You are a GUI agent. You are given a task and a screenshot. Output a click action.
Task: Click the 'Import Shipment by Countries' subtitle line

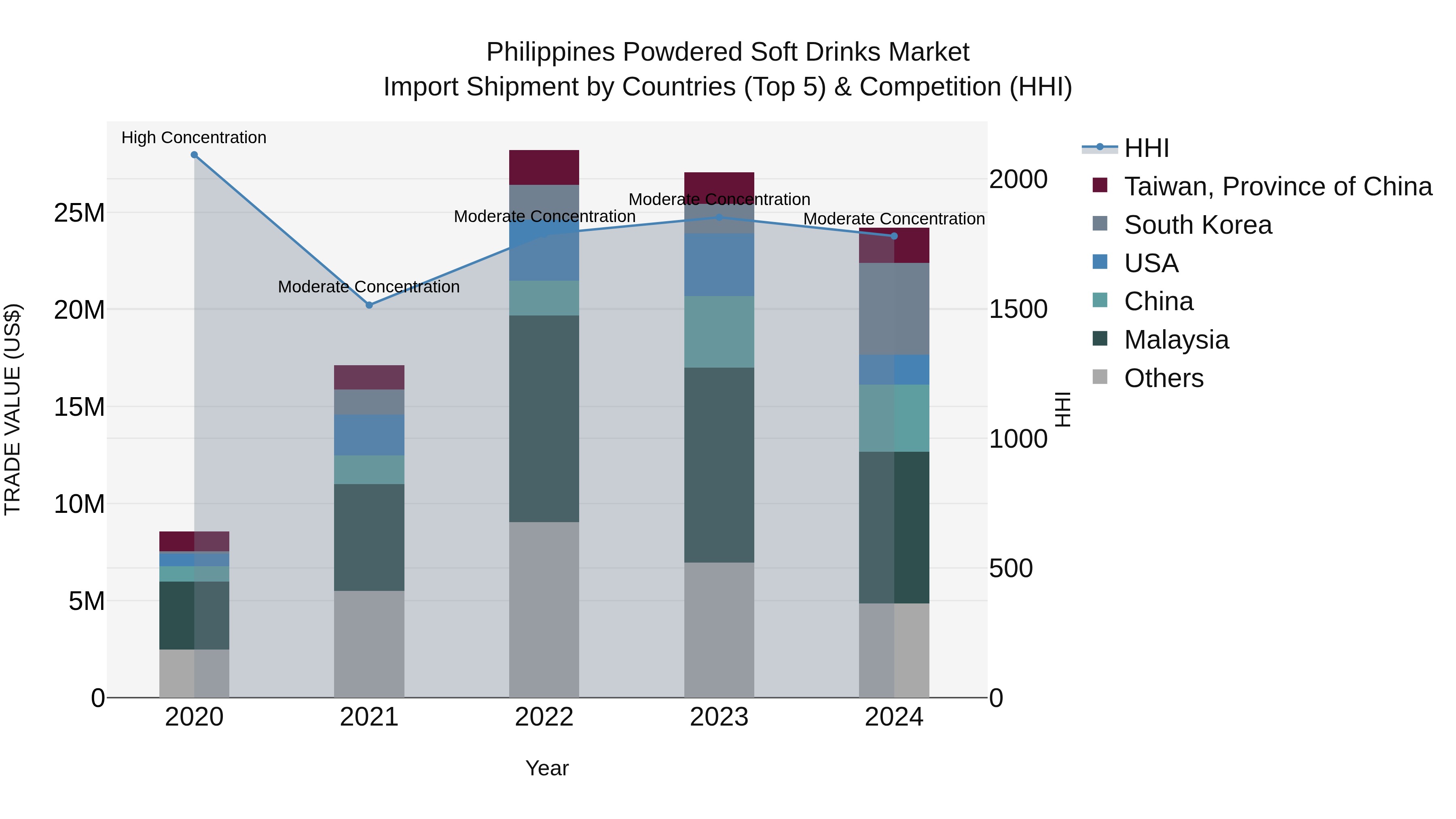coord(728,87)
